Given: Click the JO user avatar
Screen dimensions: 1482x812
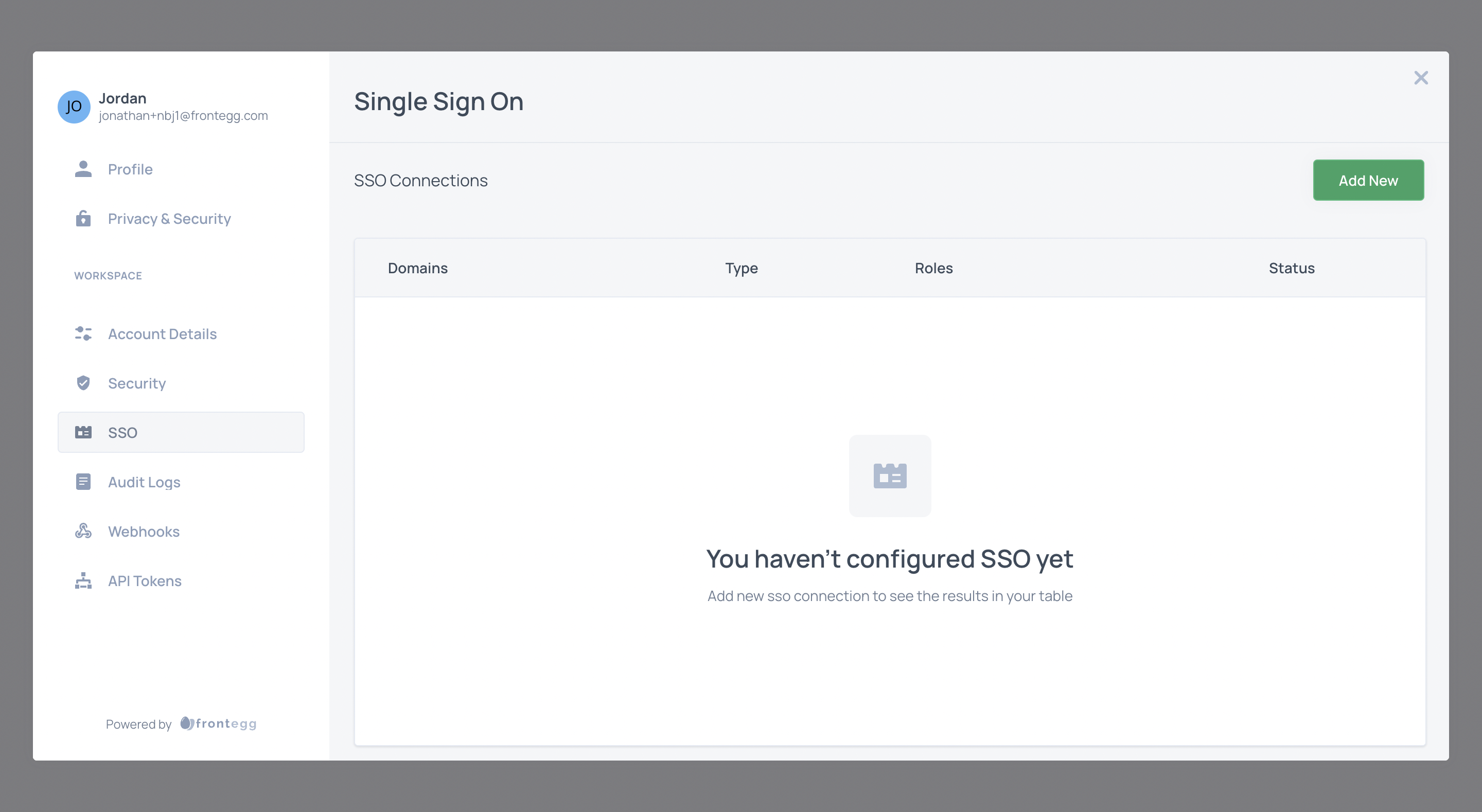Looking at the screenshot, I should click(x=74, y=107).
